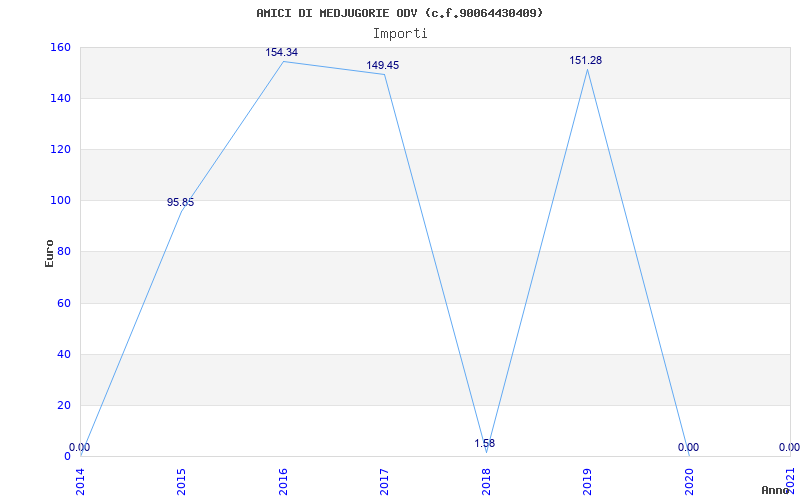The image size is (800, 500).
Task: Click the 60 y-axis tick label
Action: (64, 304)
